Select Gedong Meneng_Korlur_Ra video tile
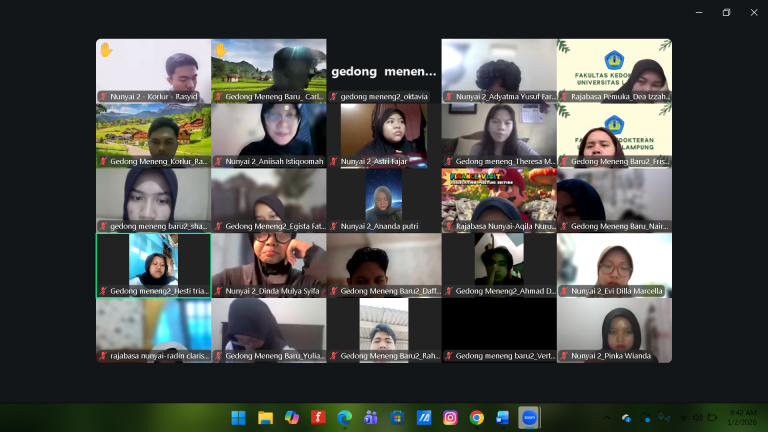The width and height of the screenshot is (768, 432). click(x=154, y=136)
